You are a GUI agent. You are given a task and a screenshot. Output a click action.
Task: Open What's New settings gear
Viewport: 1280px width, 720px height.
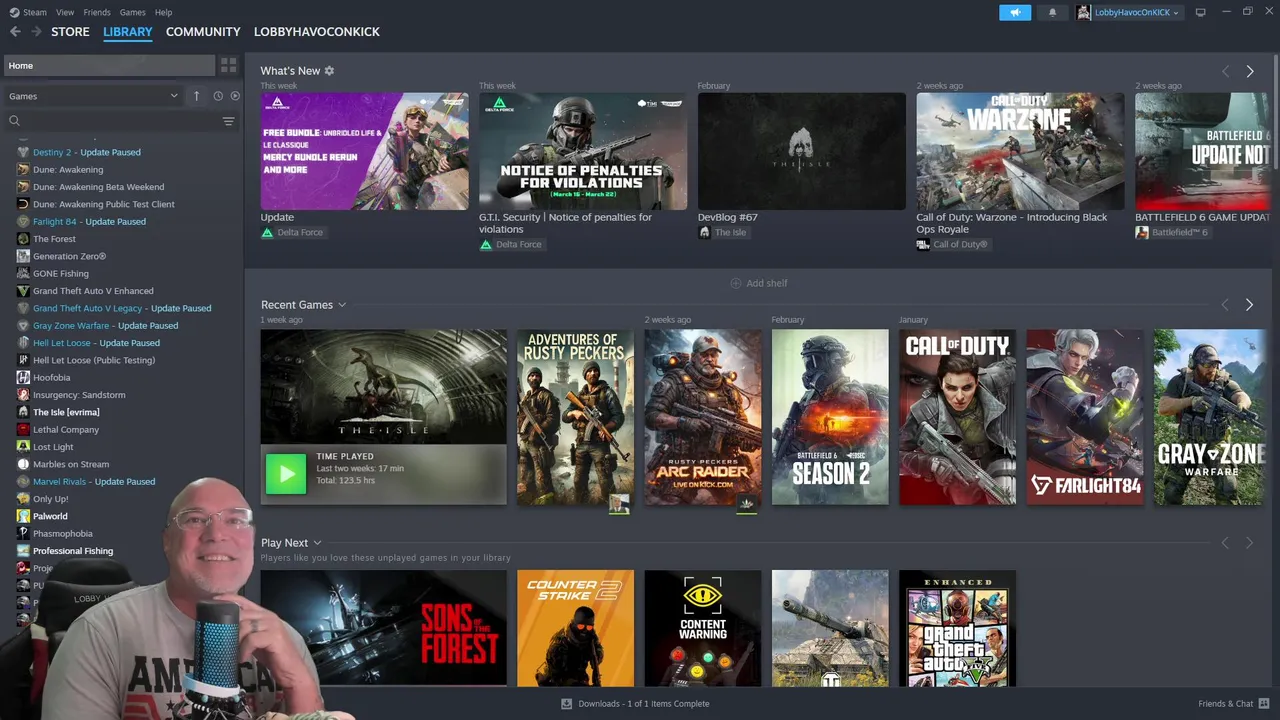[x=329, y=71]
